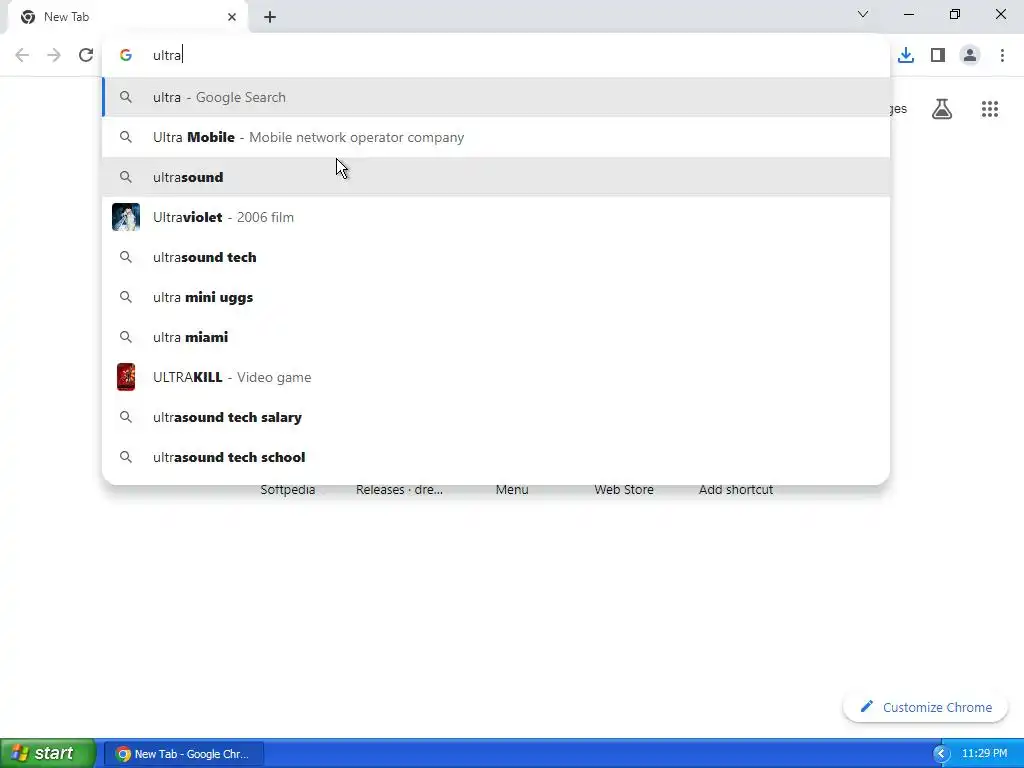Click the Customize Chrome button
This screenshot has height=768, width=1024.
(925, 707)
